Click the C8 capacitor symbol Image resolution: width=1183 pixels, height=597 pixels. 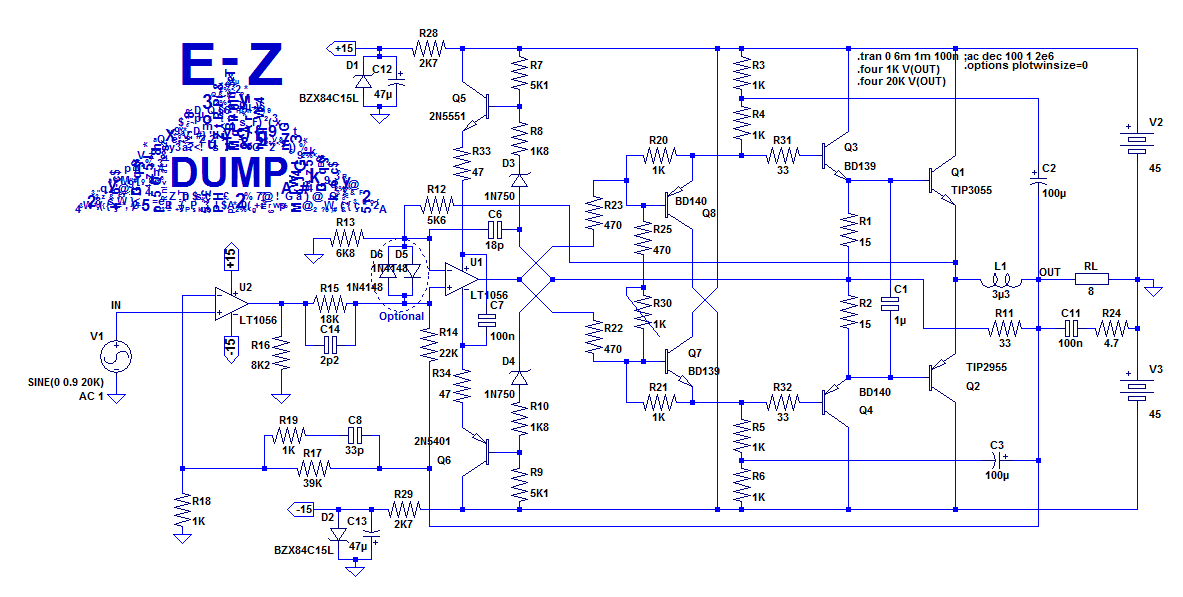(355, 435)
